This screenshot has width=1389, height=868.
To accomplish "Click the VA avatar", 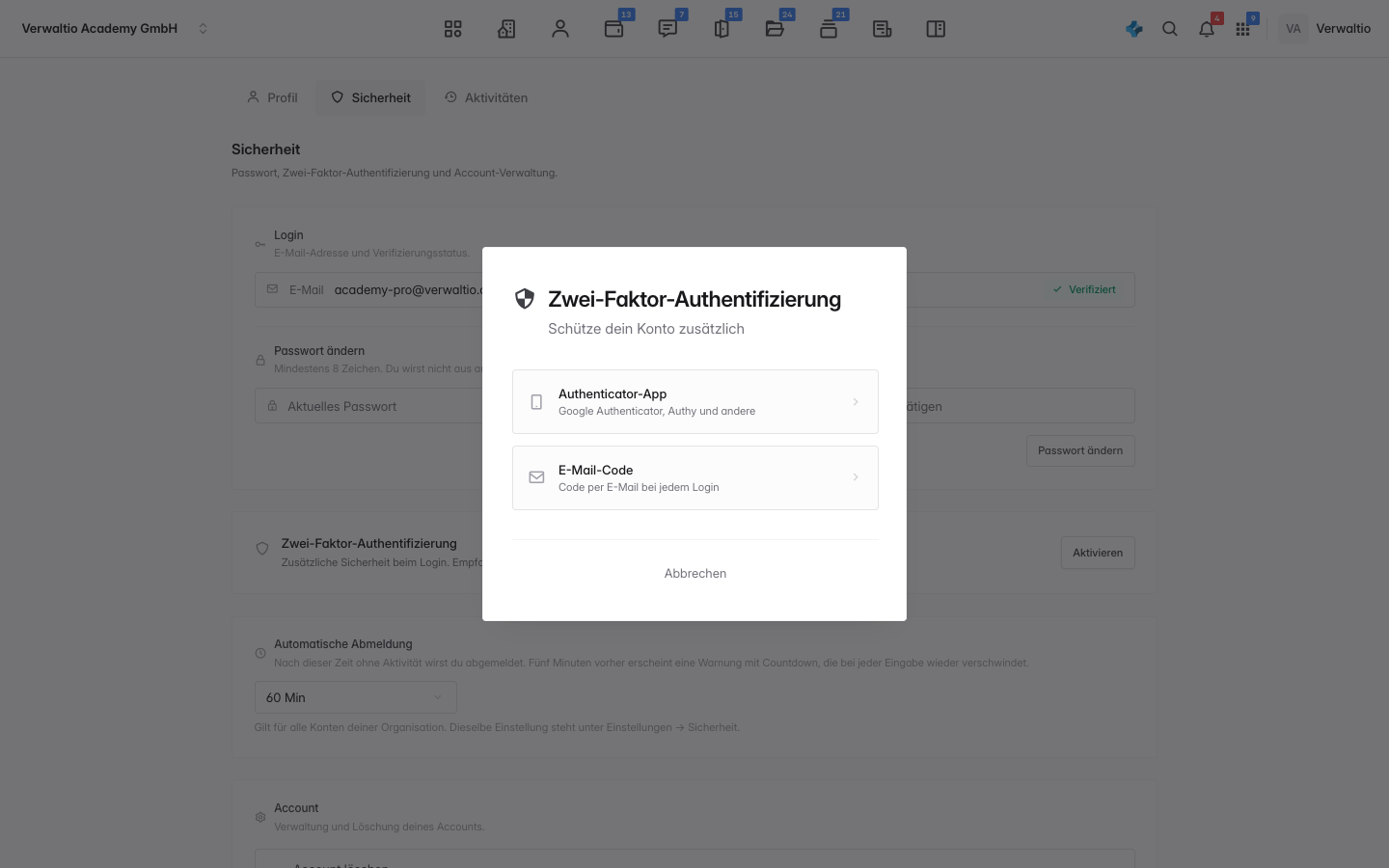I will (1294, 29).
